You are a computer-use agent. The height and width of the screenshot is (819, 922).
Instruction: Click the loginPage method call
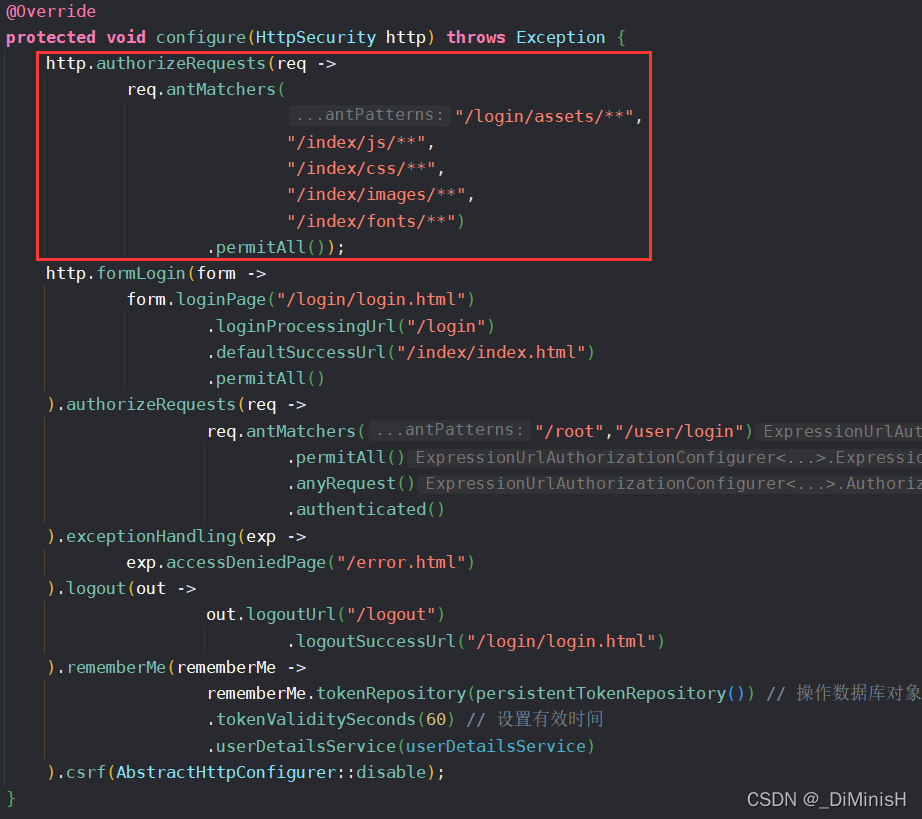pyautogui.click(x=221, y=300)
